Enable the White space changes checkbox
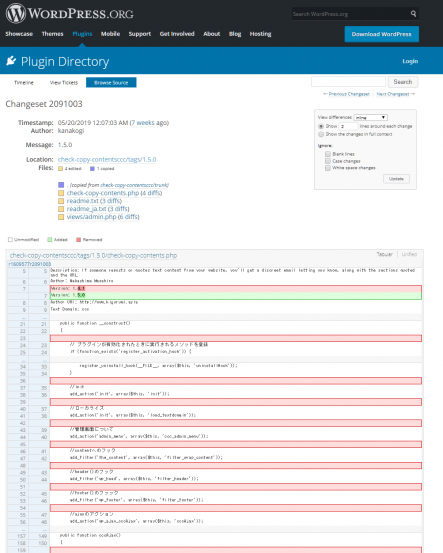Screen dimensions: 443x553 [328, 168]
